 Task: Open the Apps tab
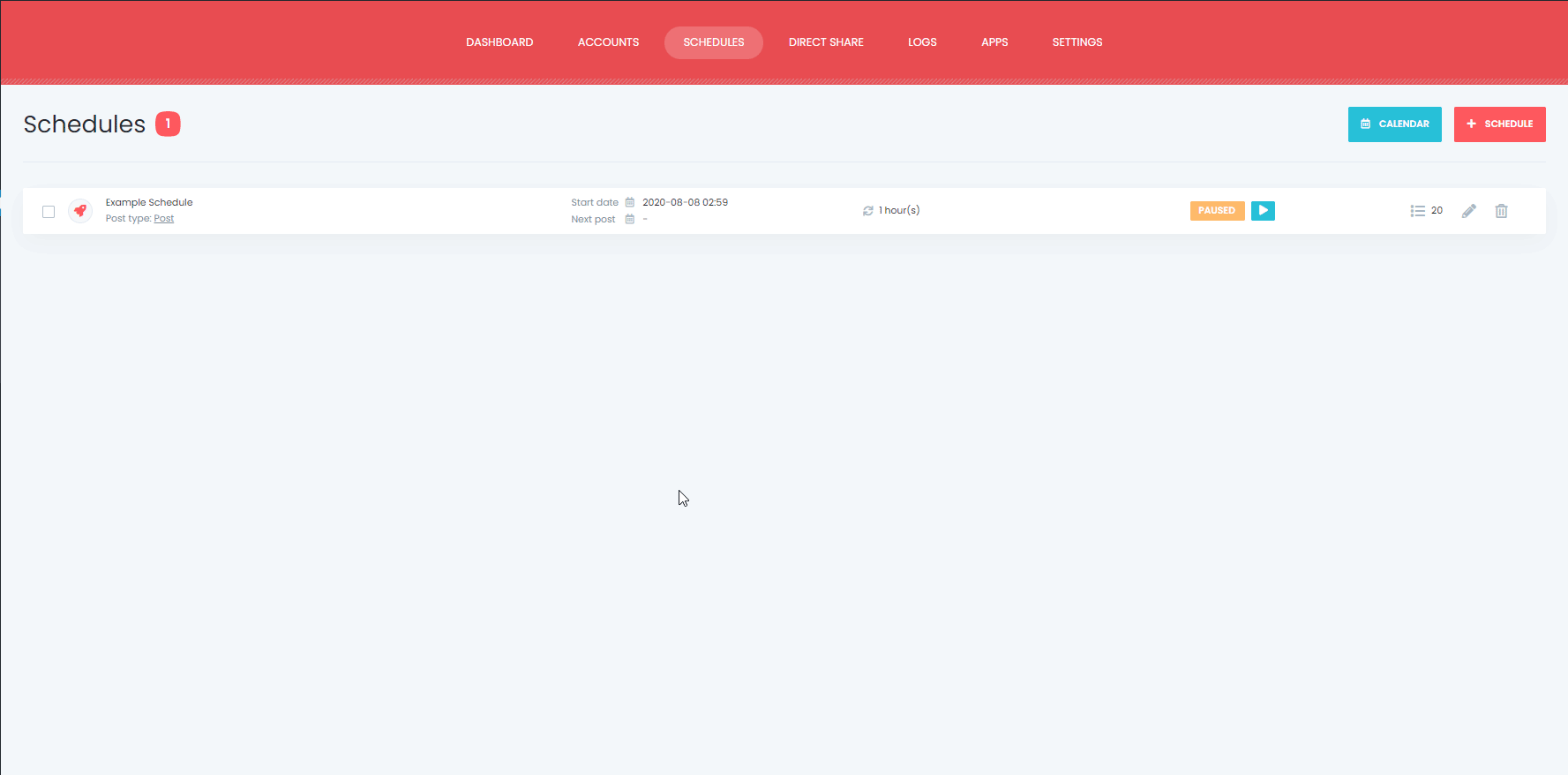pos(994,42)
